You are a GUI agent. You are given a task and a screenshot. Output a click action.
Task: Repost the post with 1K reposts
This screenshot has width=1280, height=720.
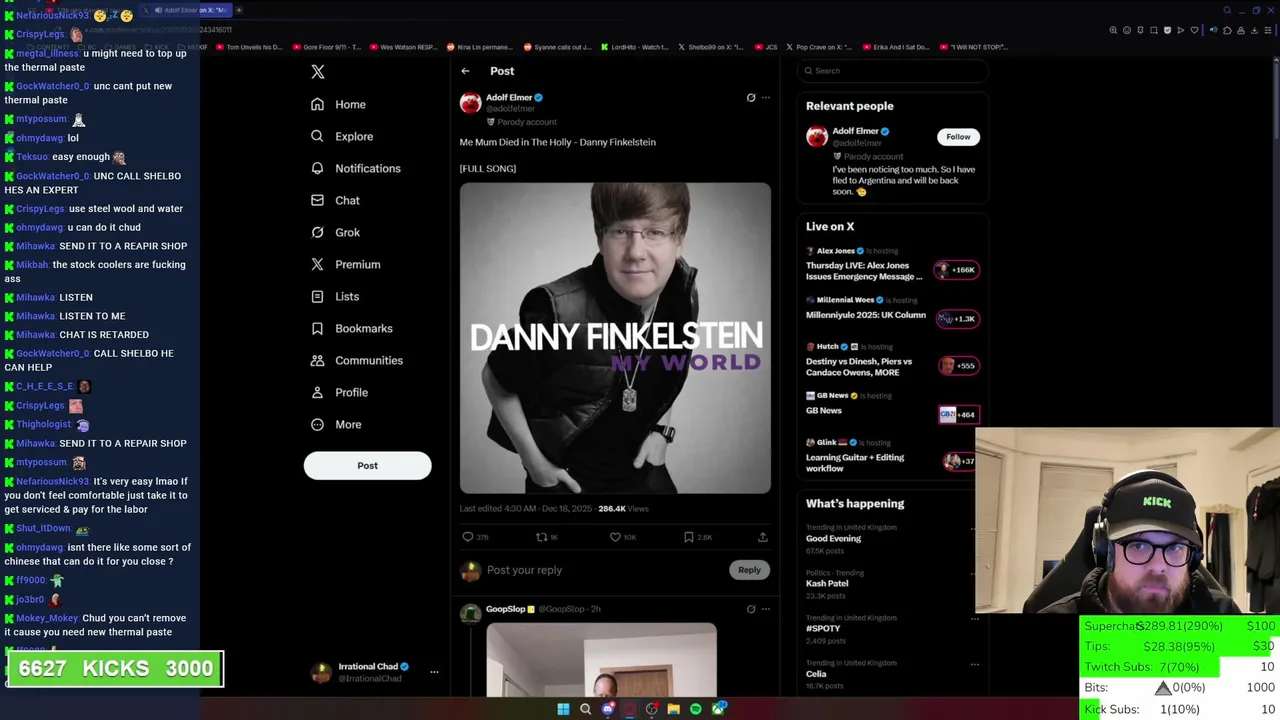547,537
